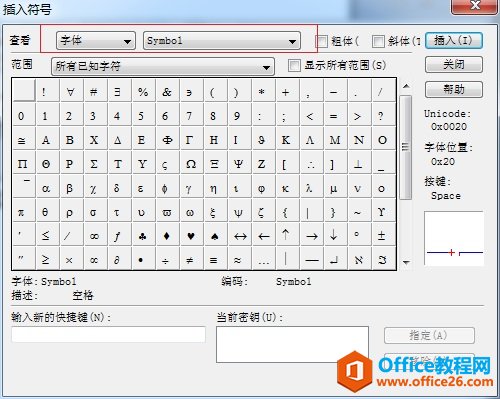Click the 指定(A) button

pos(429,335)
